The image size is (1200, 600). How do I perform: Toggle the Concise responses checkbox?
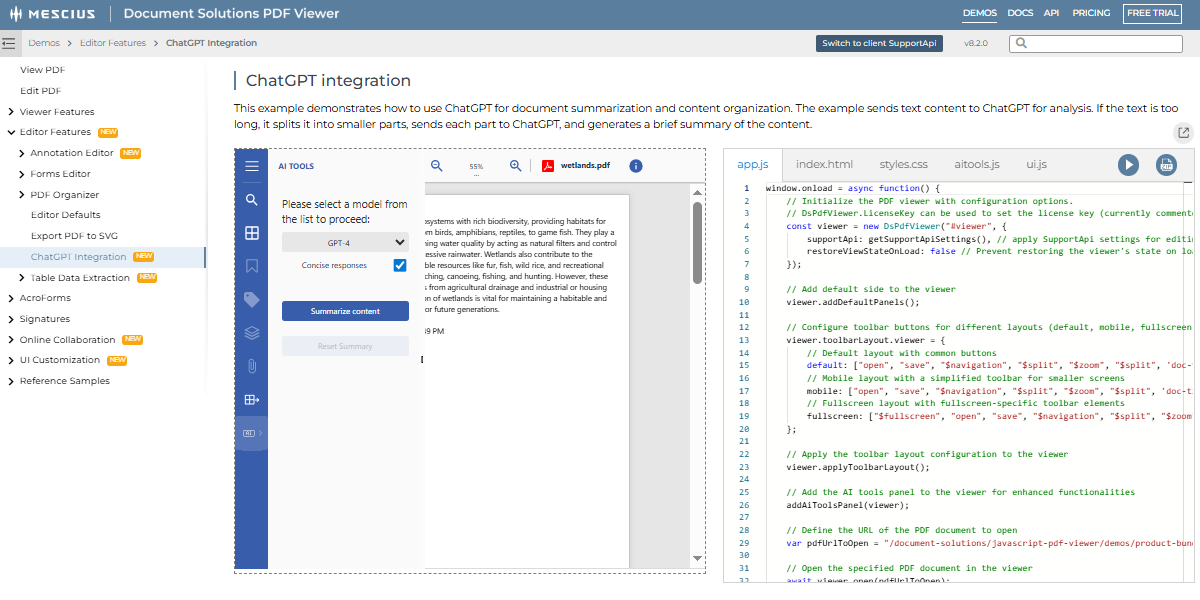400,265
